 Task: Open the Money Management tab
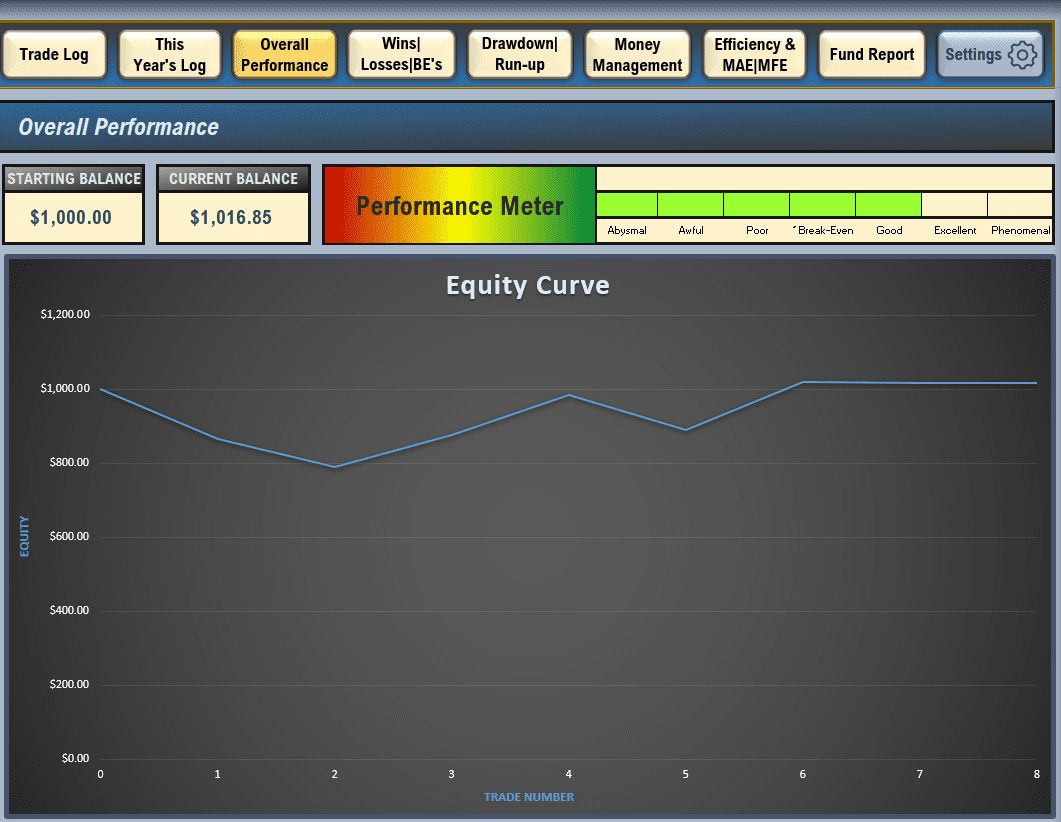[x=637, y=55]
